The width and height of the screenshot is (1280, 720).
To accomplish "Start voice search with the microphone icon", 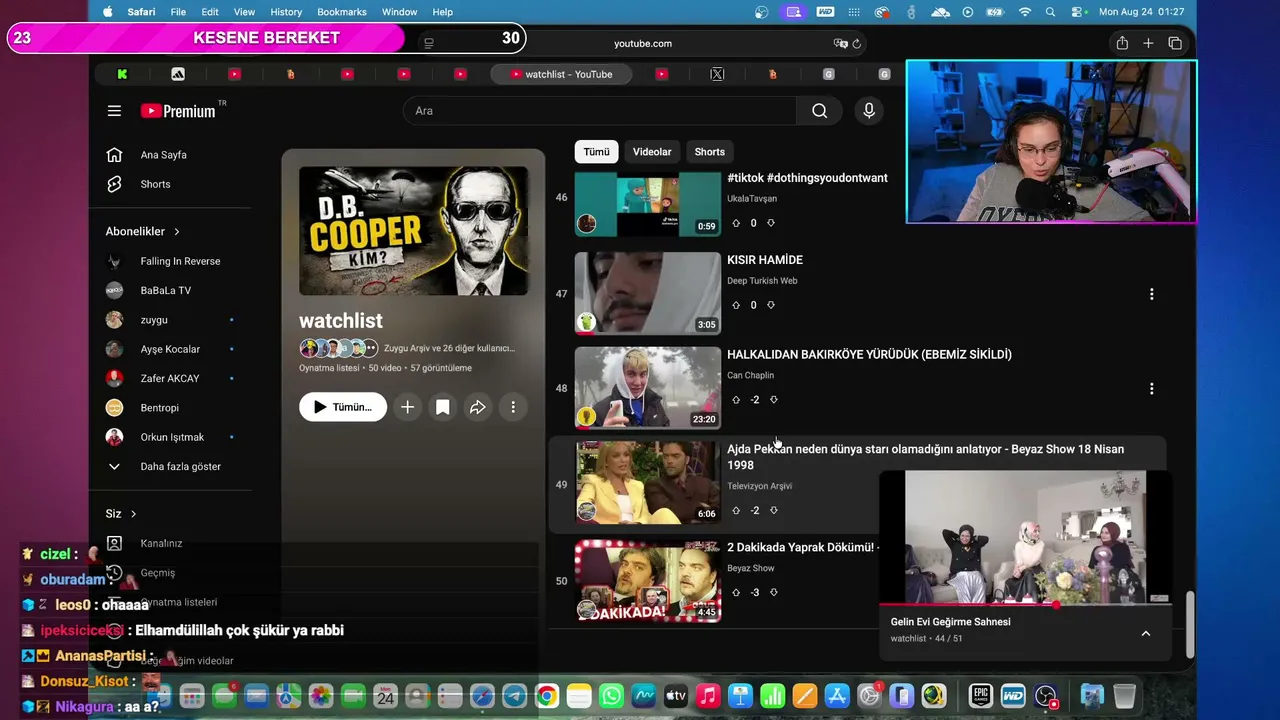I will click(x=869, y=111).
